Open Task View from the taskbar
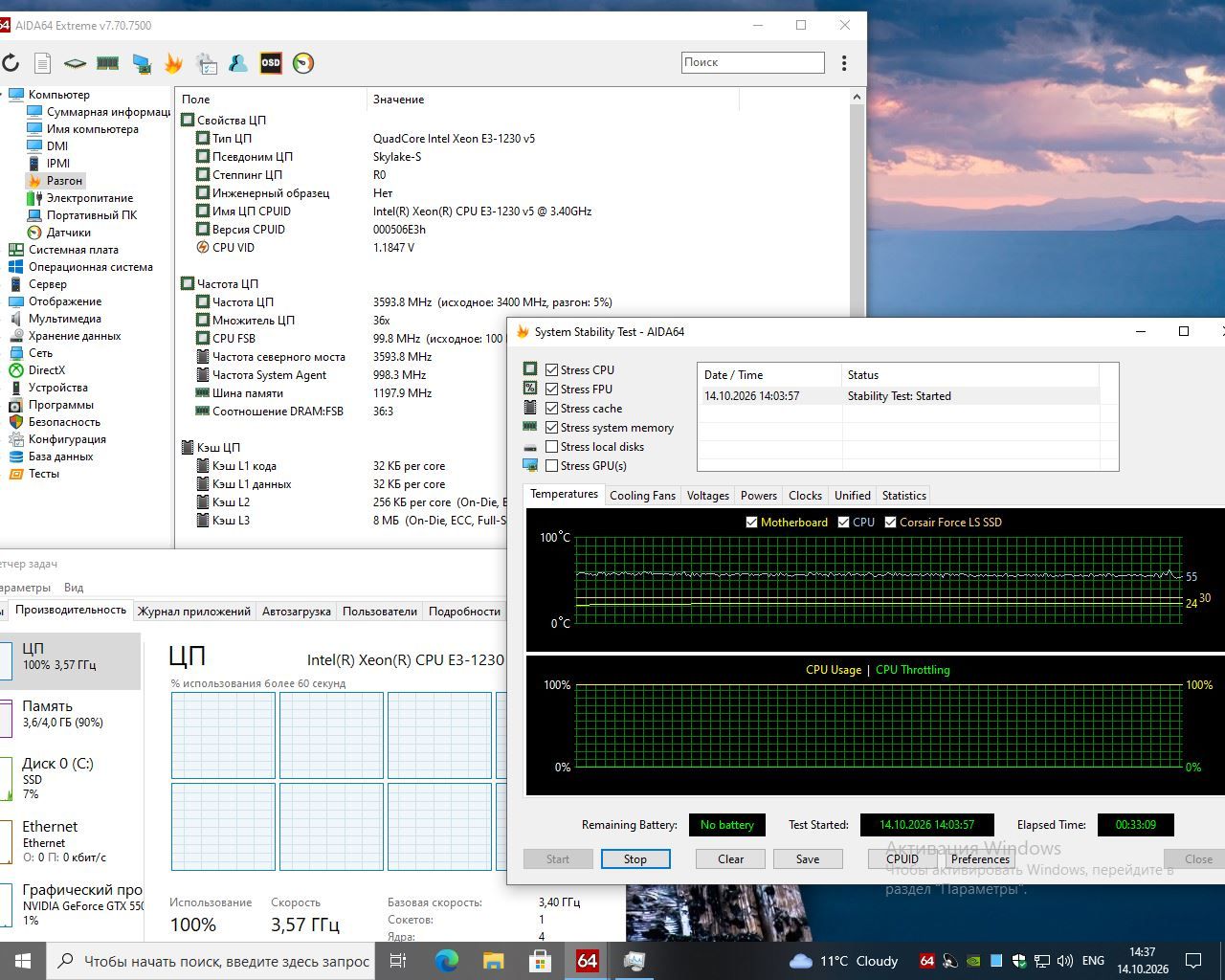Image resolution: width=1225 pixels, height=980 pixels. [399, 961]
